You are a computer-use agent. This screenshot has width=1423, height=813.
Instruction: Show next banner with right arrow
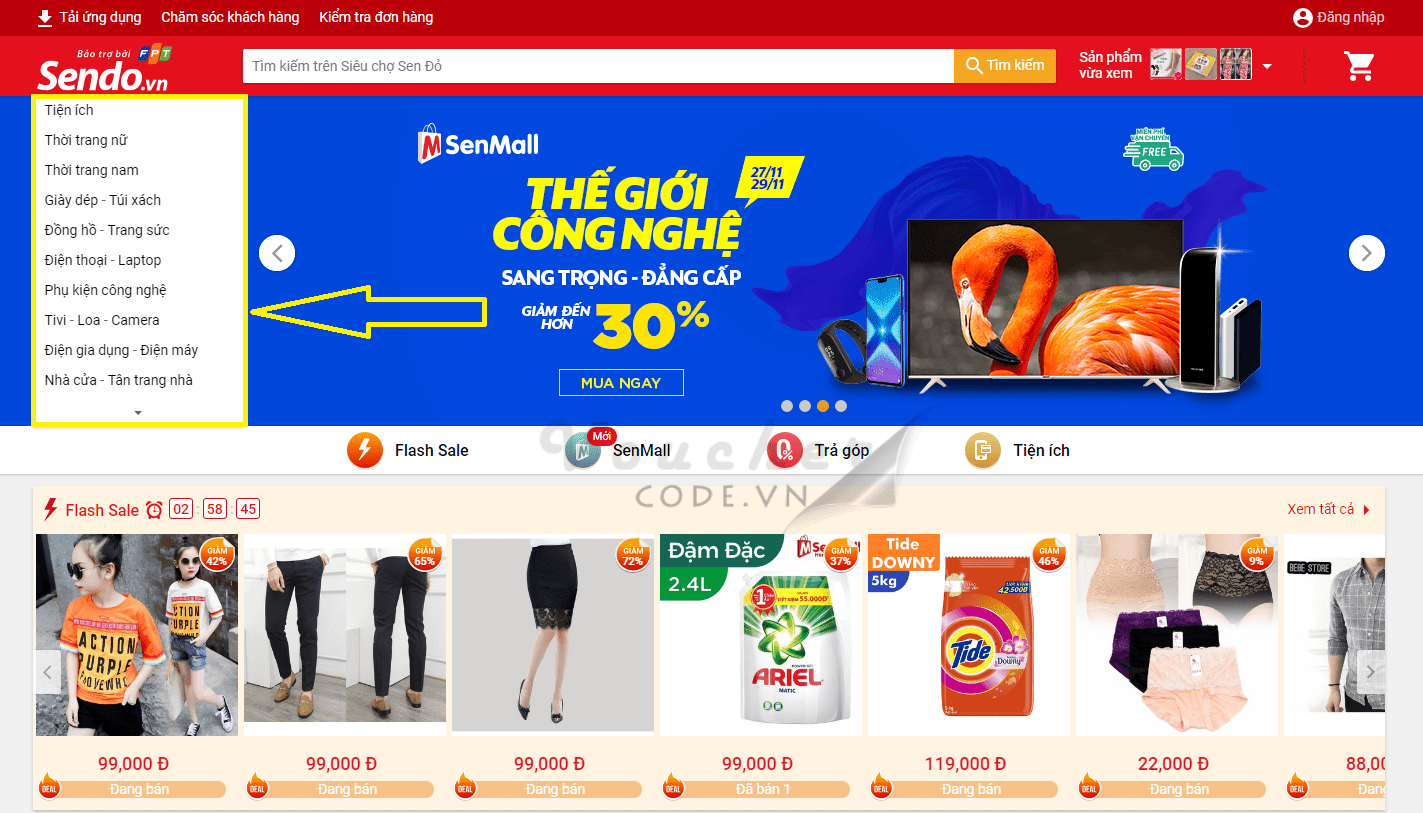1367,253
